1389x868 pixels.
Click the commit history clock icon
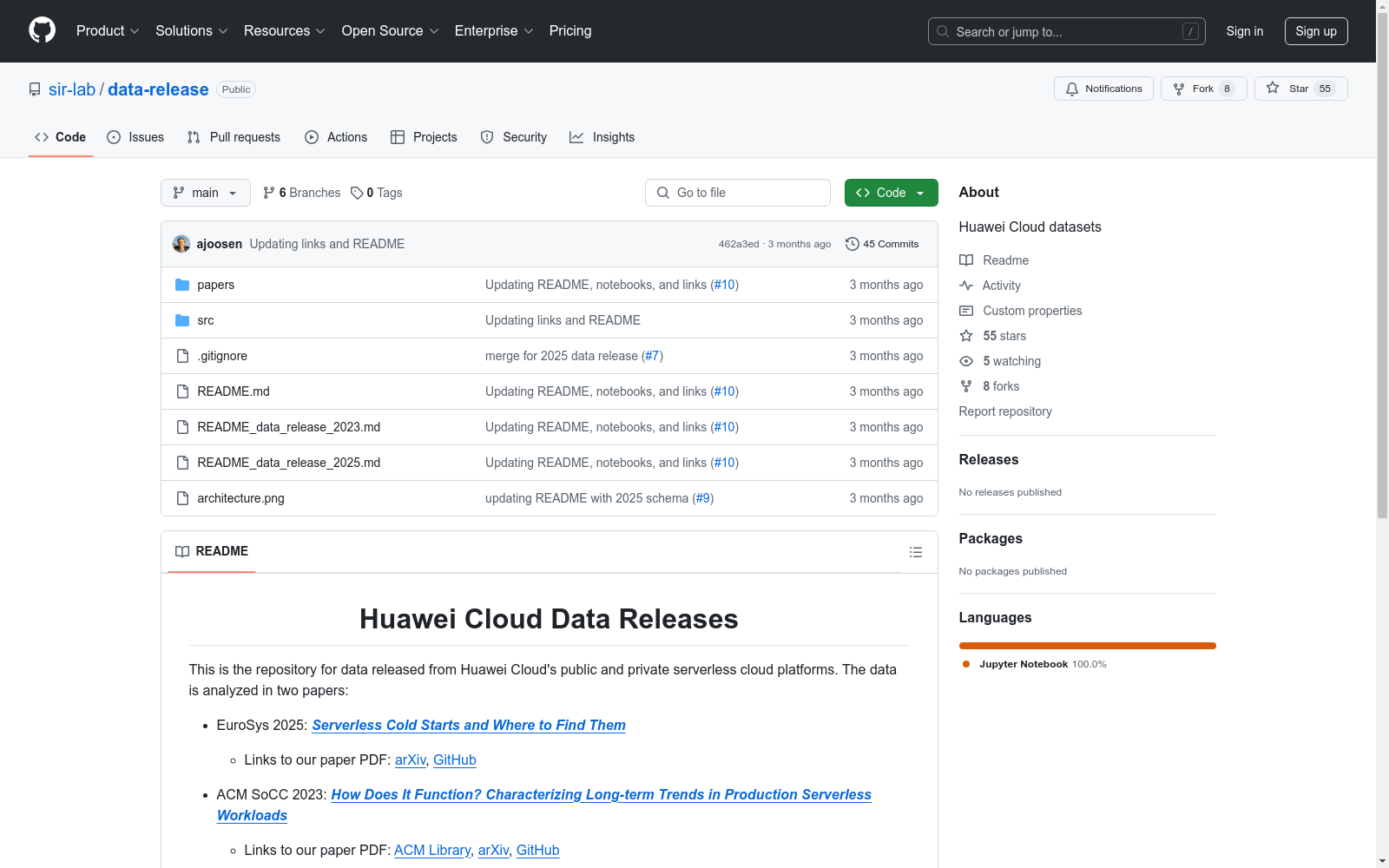click(x=852, y=244)
